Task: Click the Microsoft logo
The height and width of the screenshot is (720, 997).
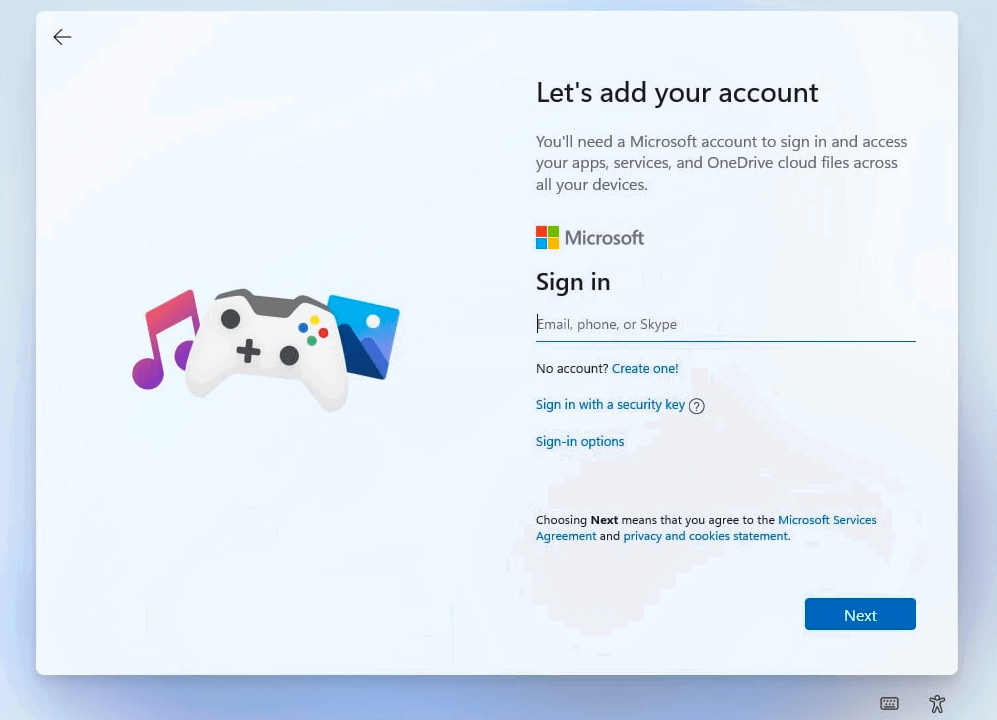Action: pyautogui.click(x=589, y=237)
